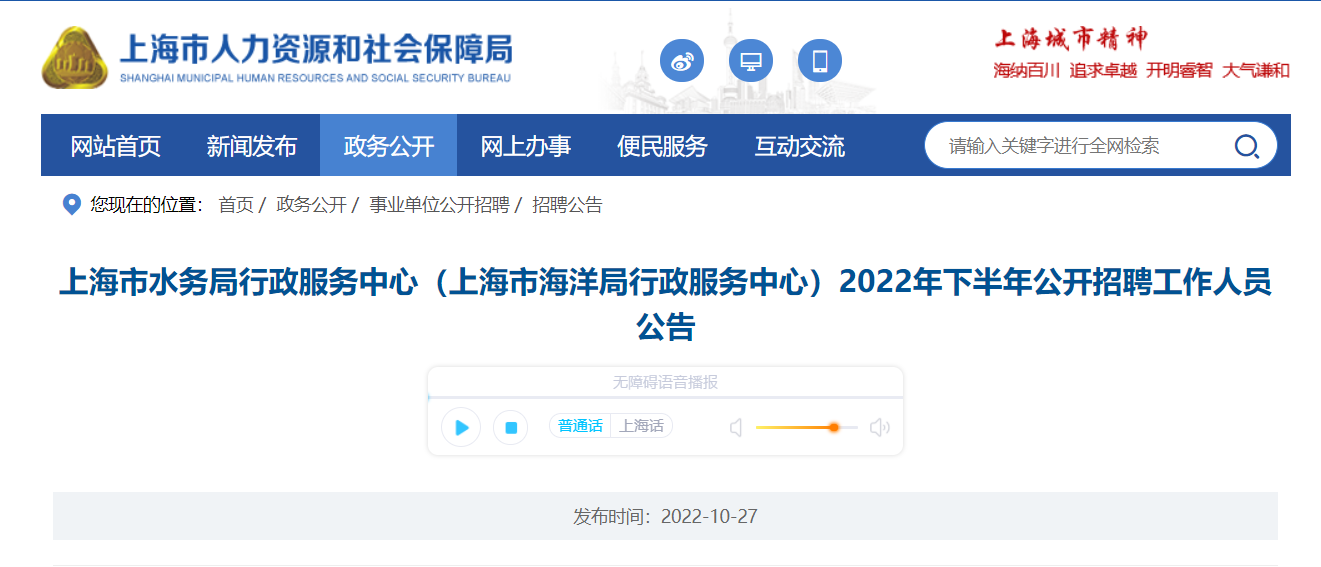Click the 上海市人力资源和社会保障局 site title
The height and width of the screenshot is (567, 1321).
coord(315,48)
